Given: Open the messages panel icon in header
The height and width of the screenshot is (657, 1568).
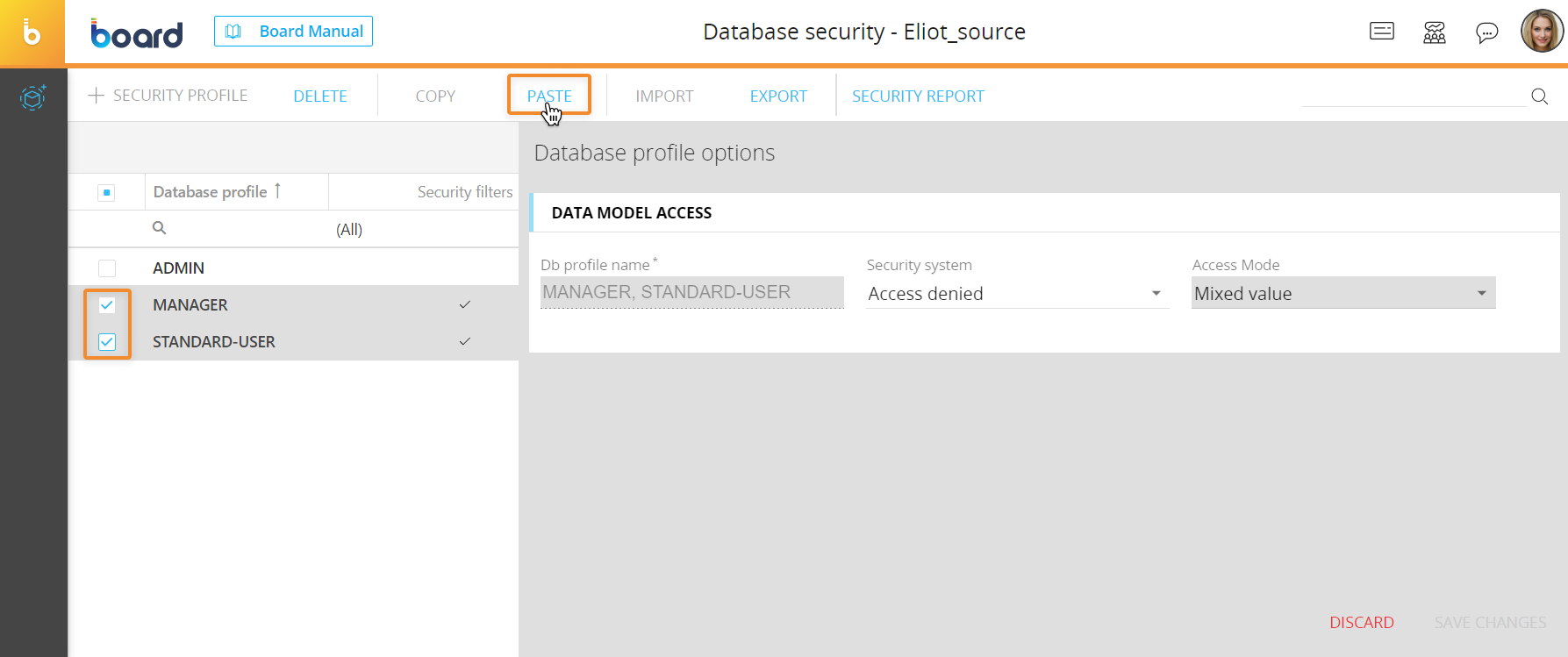Looking at the screenshot, I should pos(1382,32).
